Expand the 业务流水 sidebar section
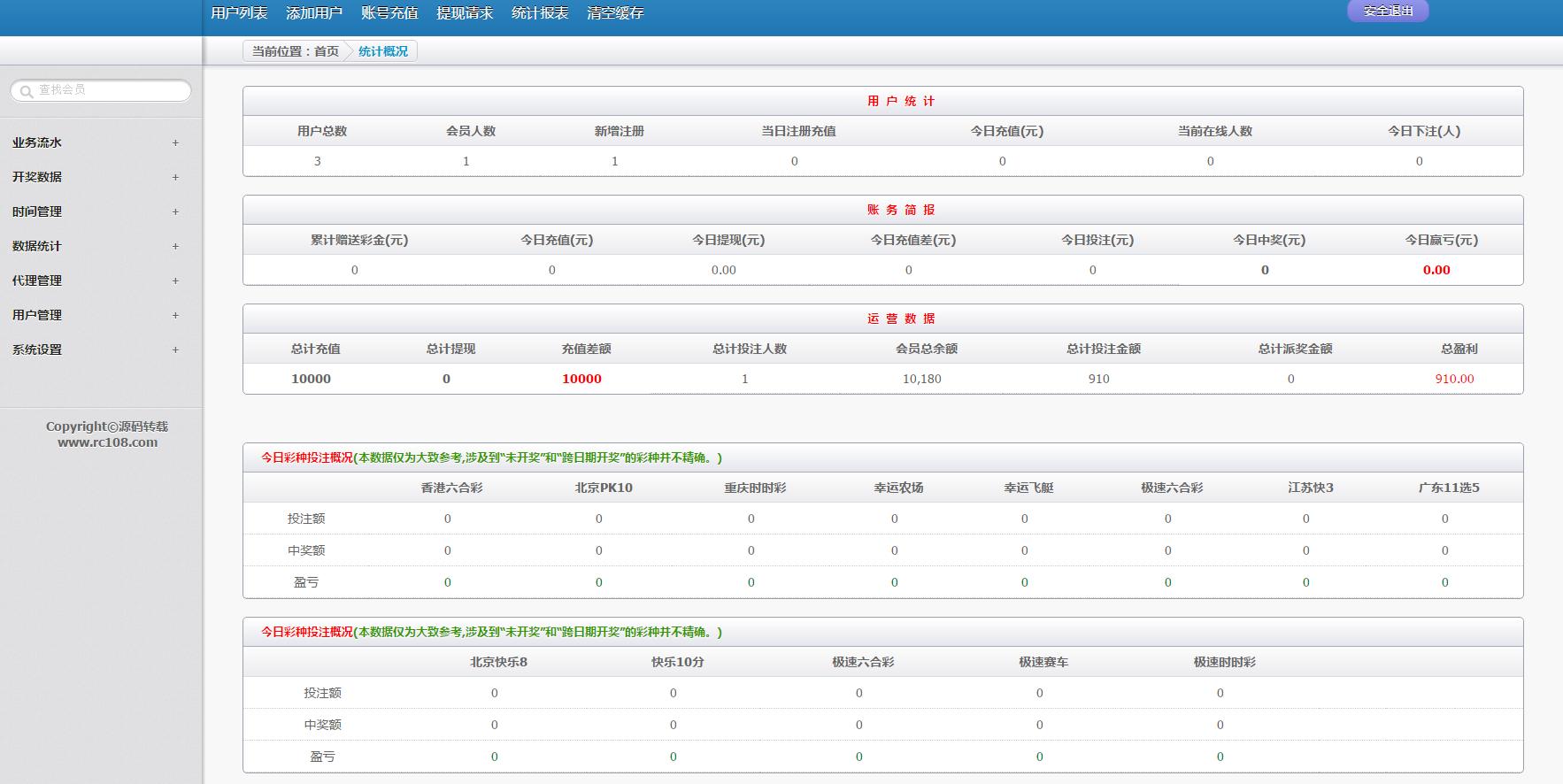Screen dimensions: 1563x784 point(96,142)
